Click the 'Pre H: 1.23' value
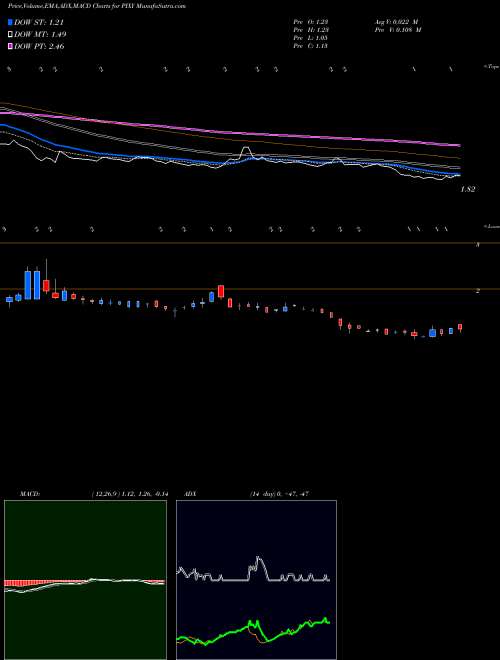The width and height of the screenshot is (500, 660). pos(311,30)
